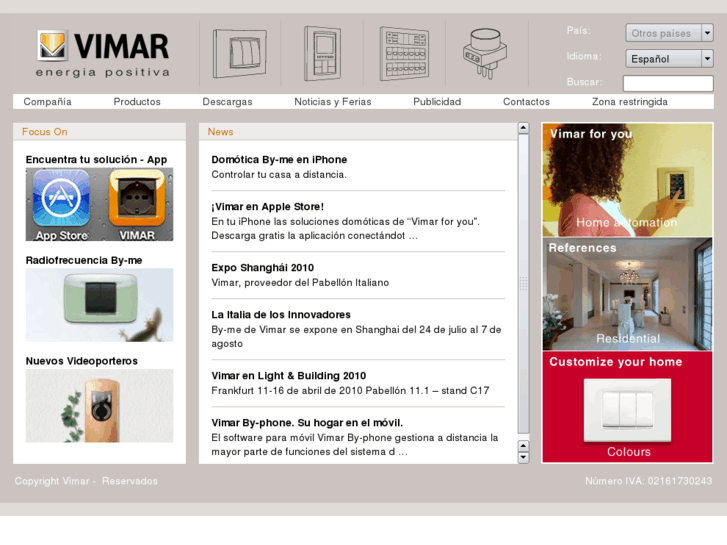Open the plug adapter product icon
The image size is (727, 545).
(x=485, y=54)
